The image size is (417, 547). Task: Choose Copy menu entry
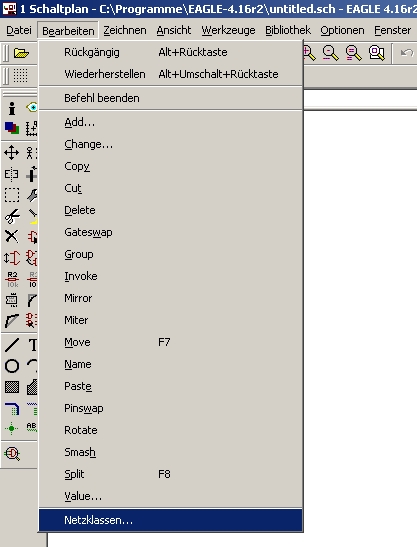pyautogui.click(x=171, y=166)
